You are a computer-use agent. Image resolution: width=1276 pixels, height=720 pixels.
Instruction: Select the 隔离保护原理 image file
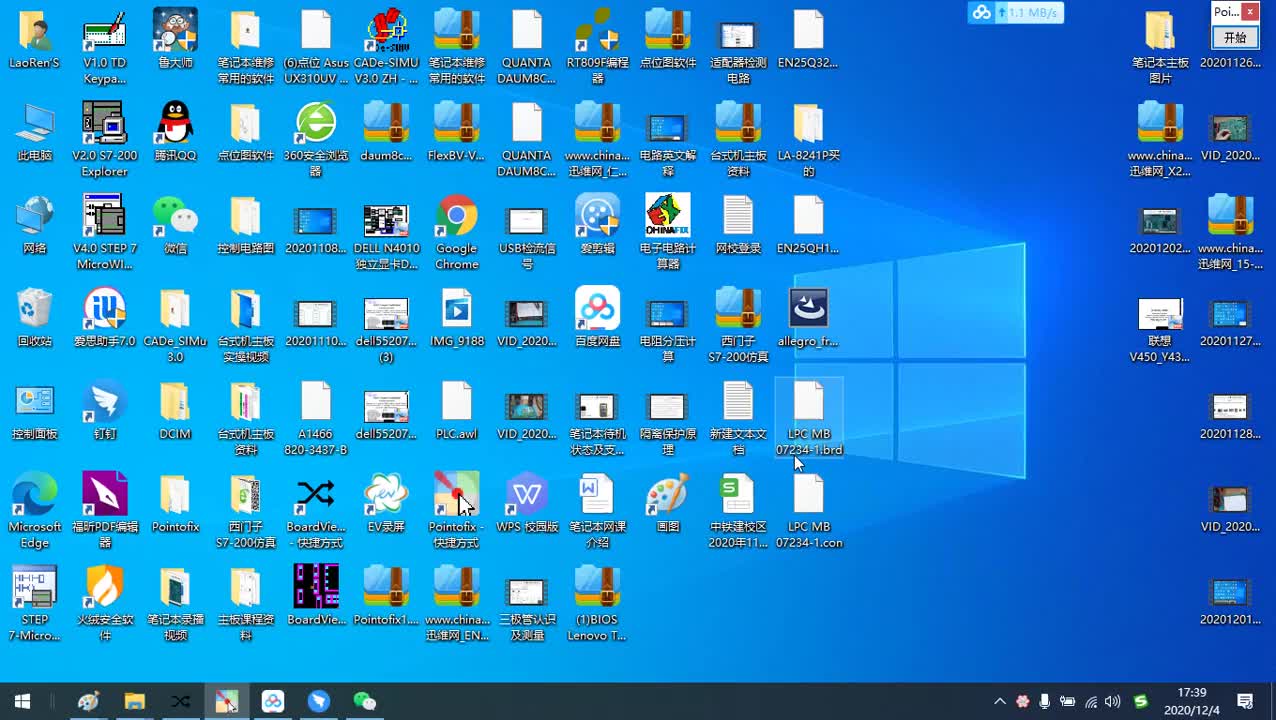click(668, 419)
